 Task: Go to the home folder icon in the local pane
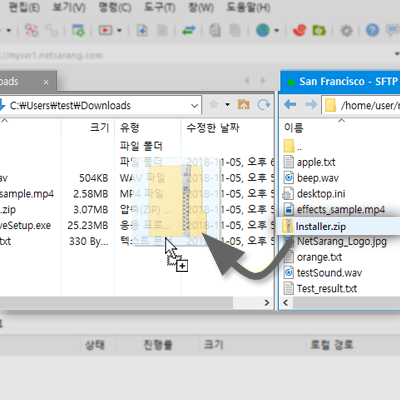coord(244,105)
